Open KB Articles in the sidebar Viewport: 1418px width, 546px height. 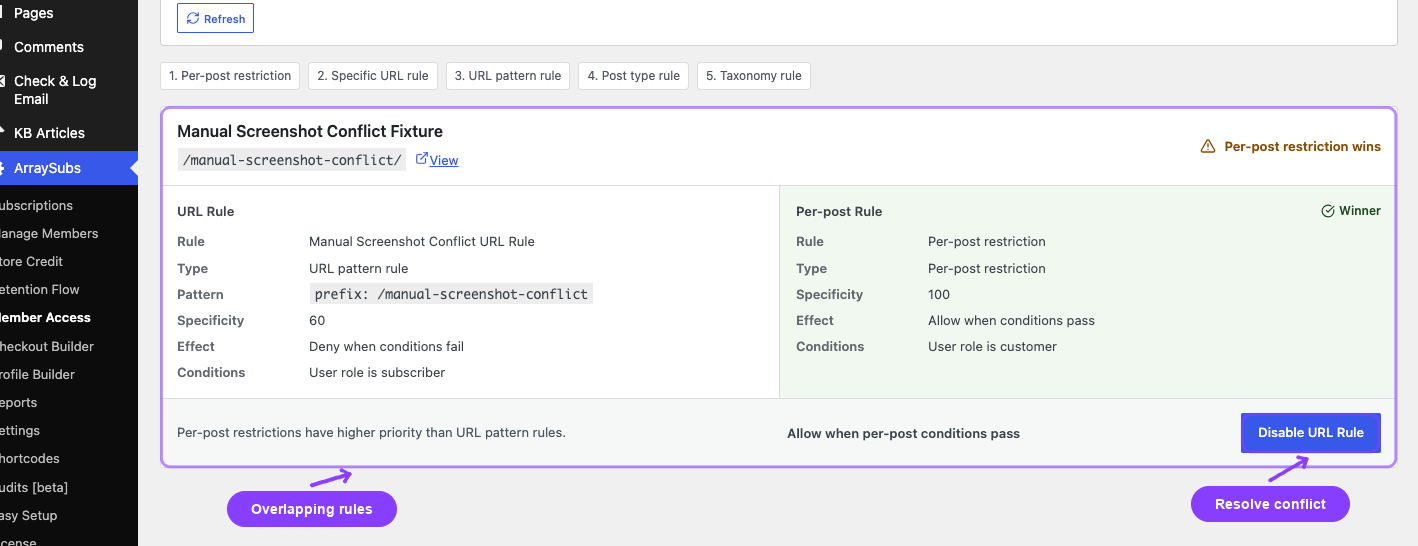(x=68, y=133)
